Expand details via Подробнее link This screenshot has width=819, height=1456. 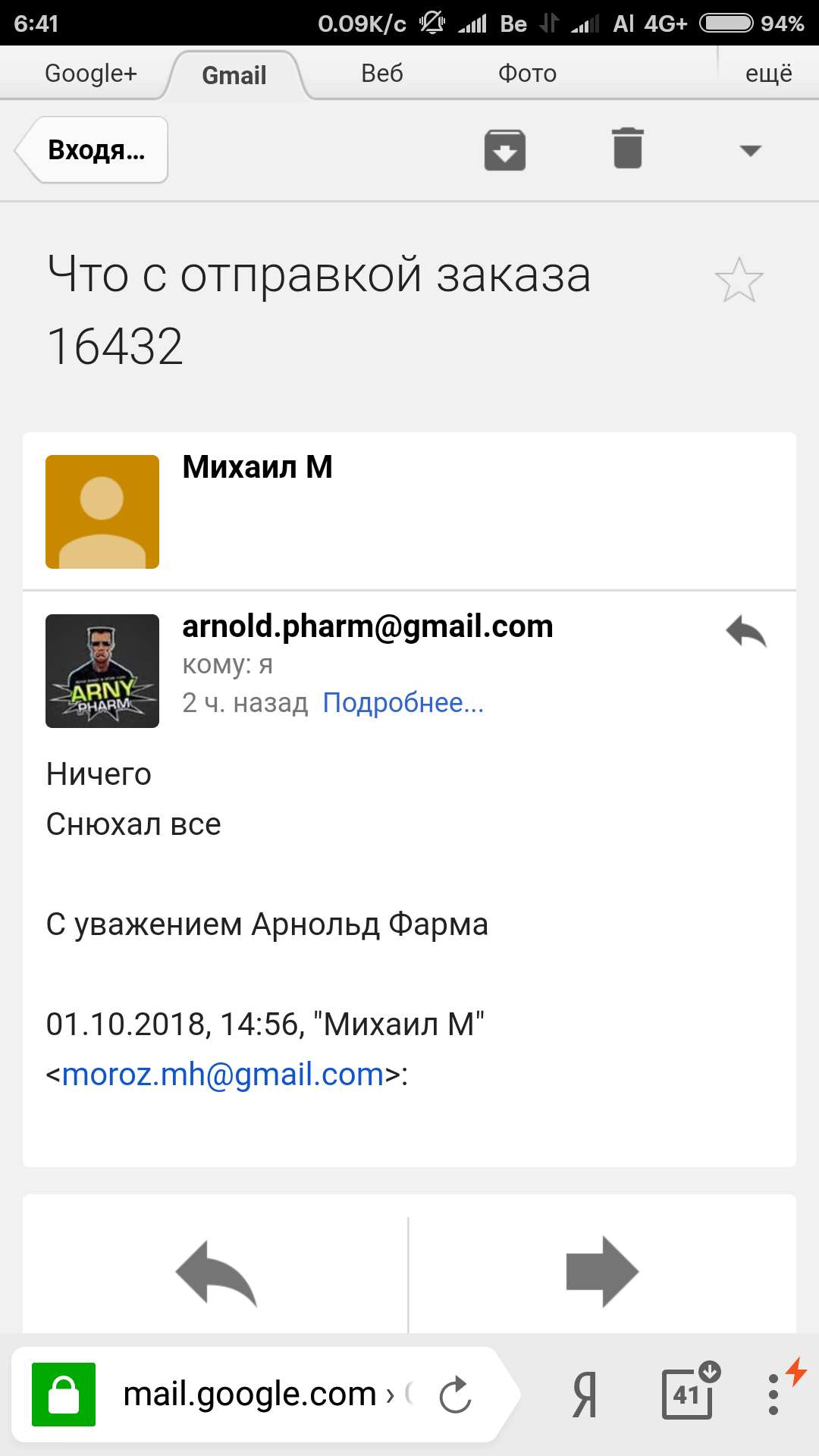pos(403,703)
